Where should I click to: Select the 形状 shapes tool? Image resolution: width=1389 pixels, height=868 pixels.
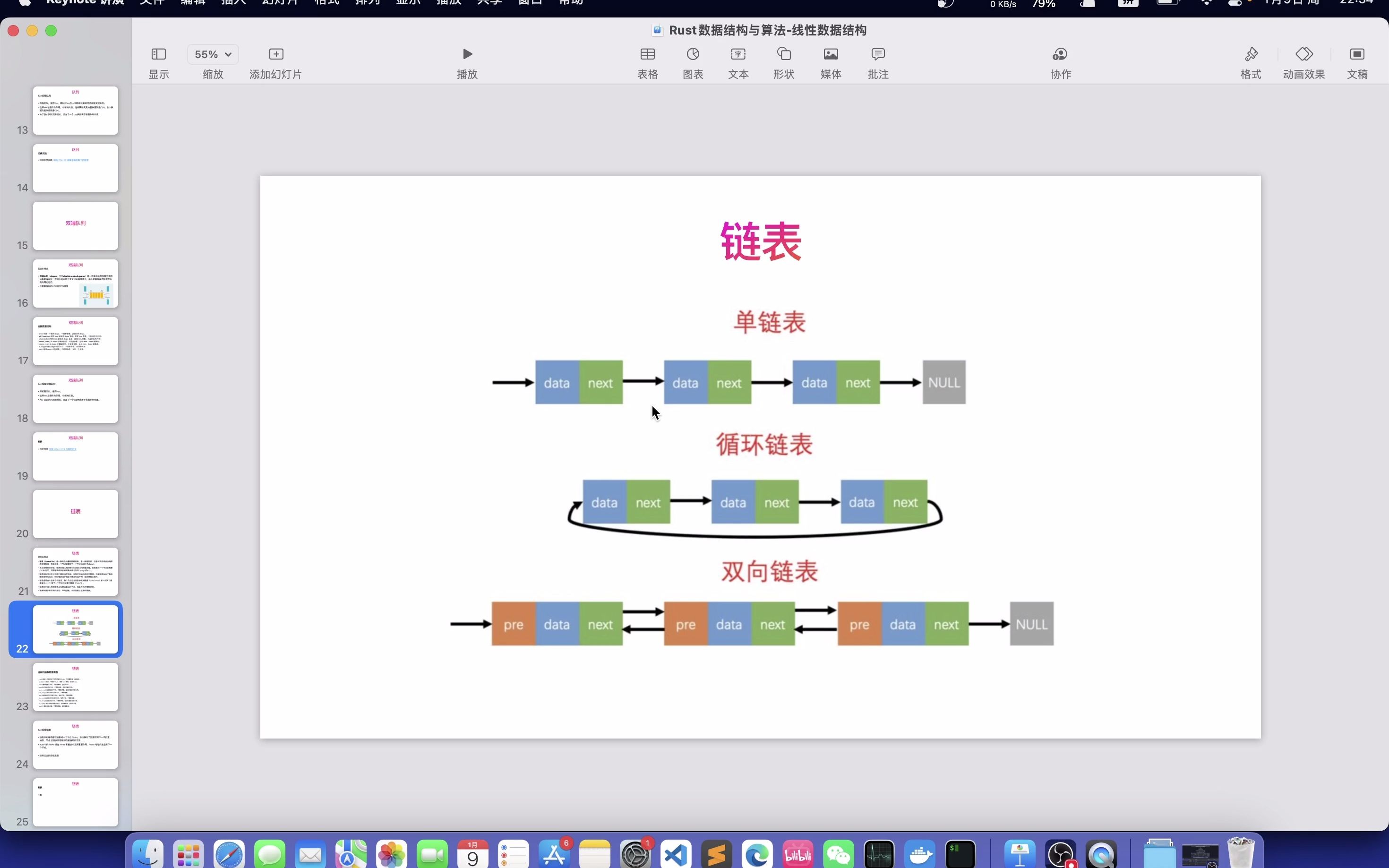tap(782, 61)
